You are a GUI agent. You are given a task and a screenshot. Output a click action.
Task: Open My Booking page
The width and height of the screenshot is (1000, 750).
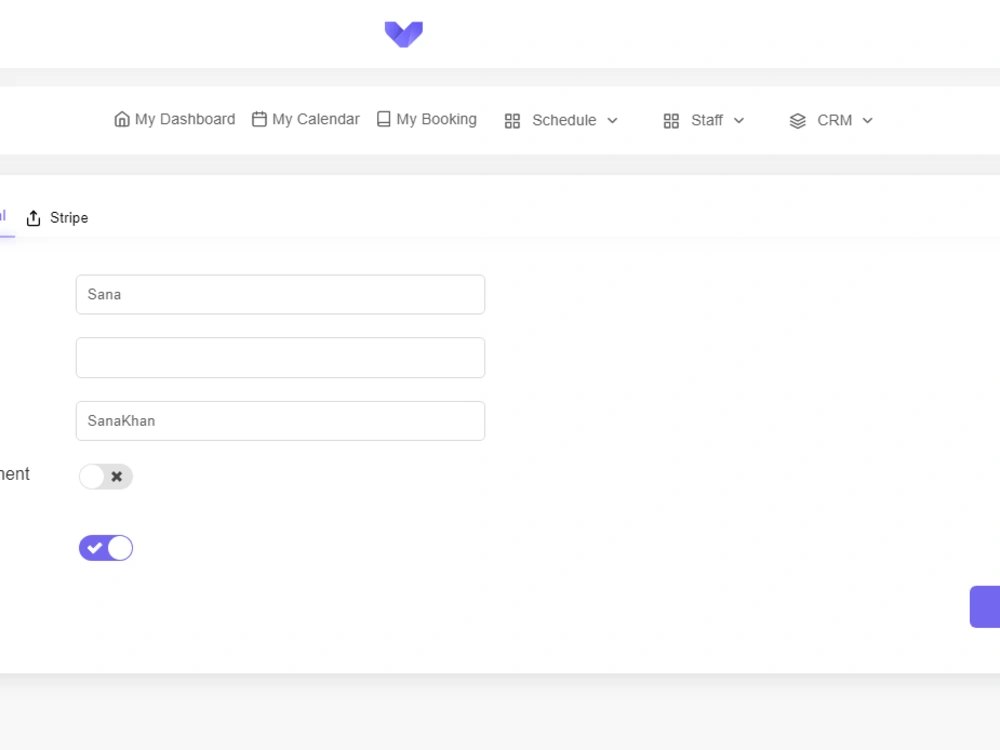427,119
